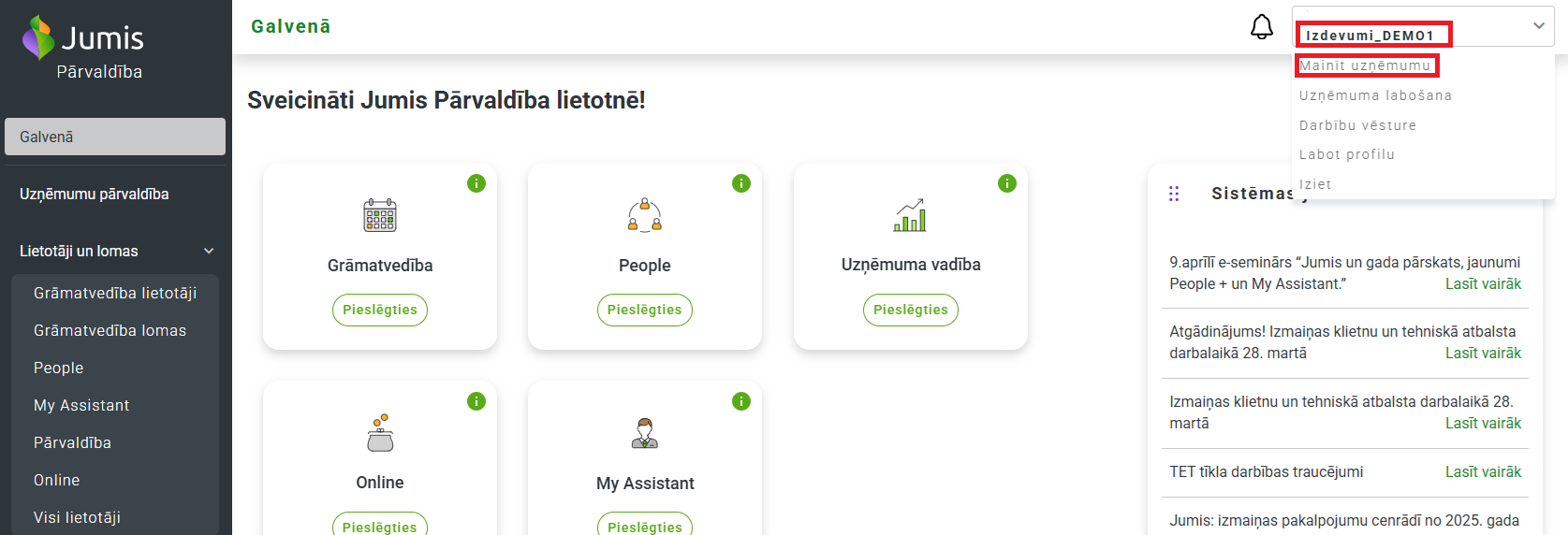The width and height of the screenshot is (1568, 535).
Task: Click Pieslēgties under Grāmatvedība
Action: coord(380,310)
